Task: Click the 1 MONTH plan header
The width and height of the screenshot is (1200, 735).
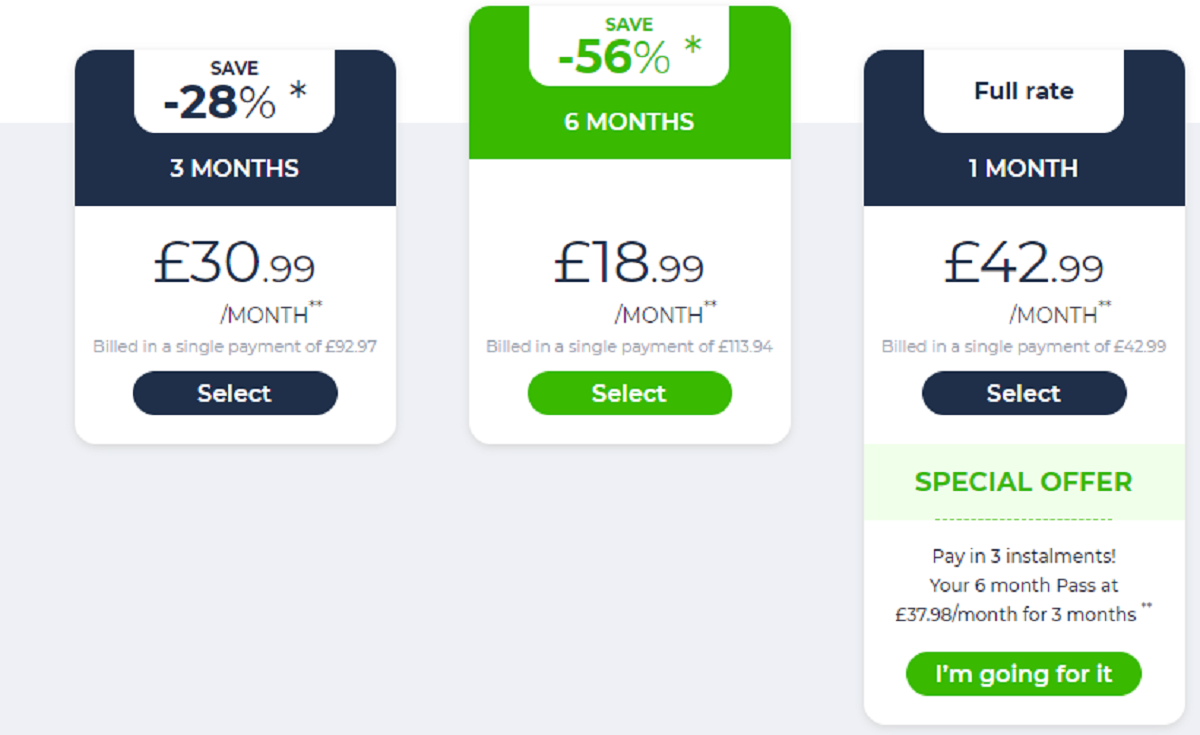Action: (1023, 168)
